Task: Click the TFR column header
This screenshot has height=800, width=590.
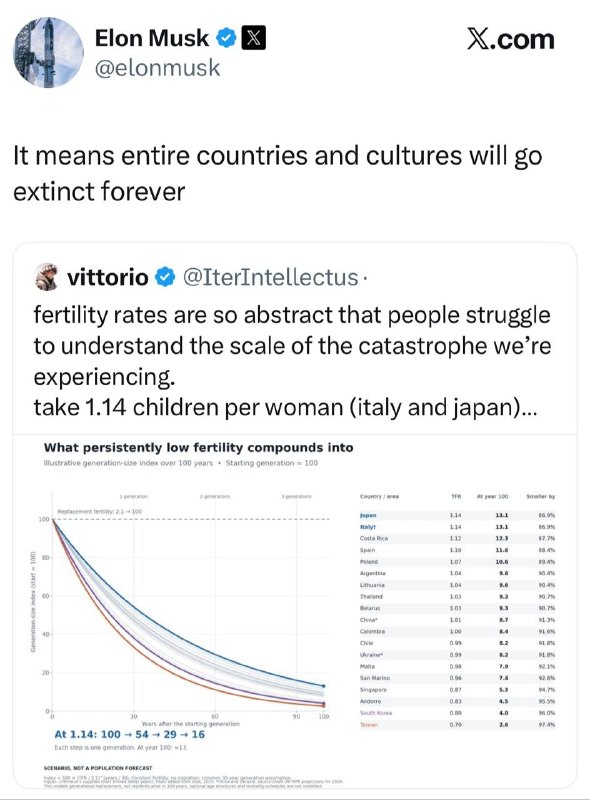Action: click(x=456, y=496)
